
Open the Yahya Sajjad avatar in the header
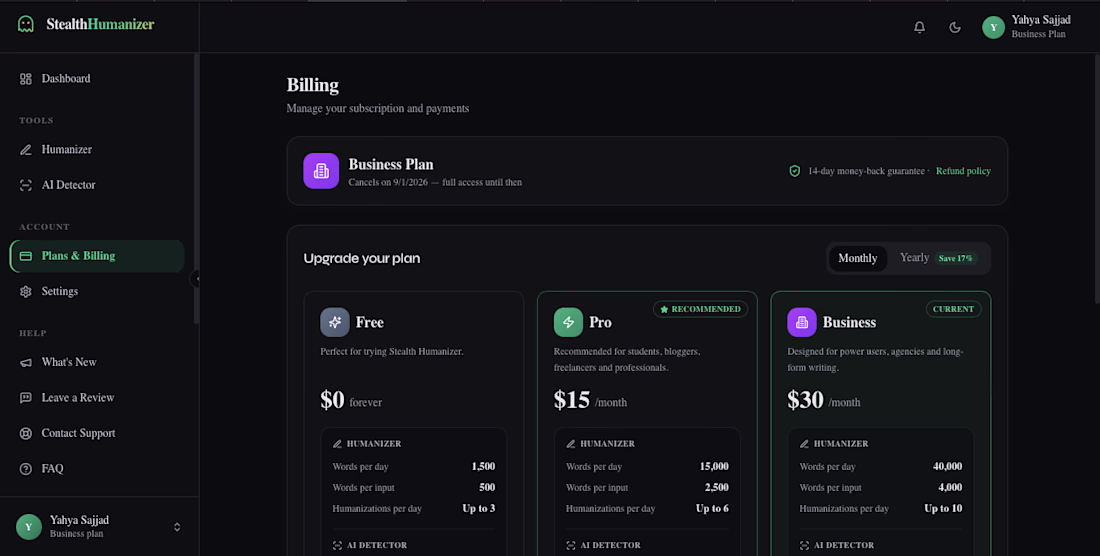(993, 27)
